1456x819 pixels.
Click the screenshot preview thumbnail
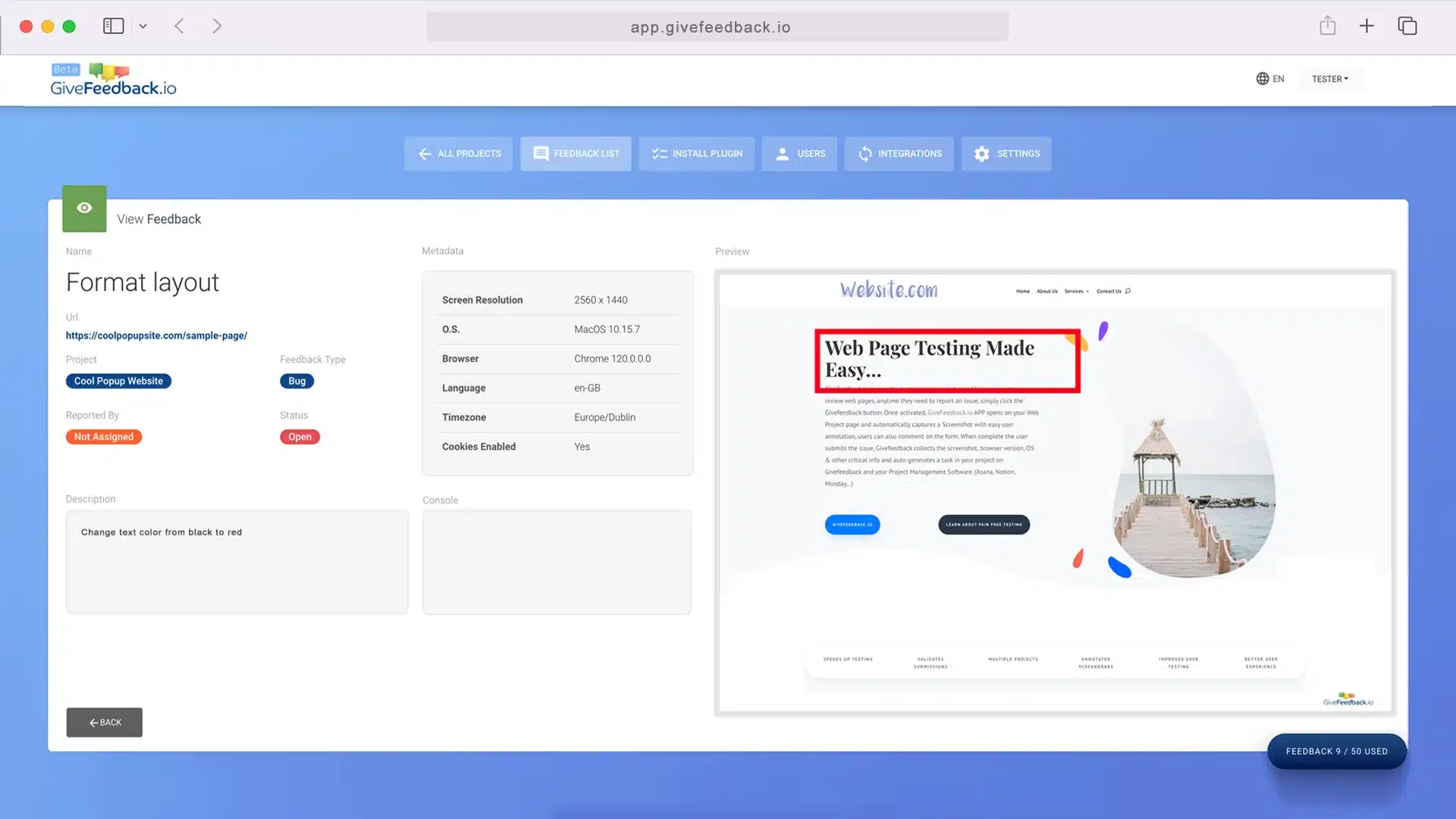1055,493
